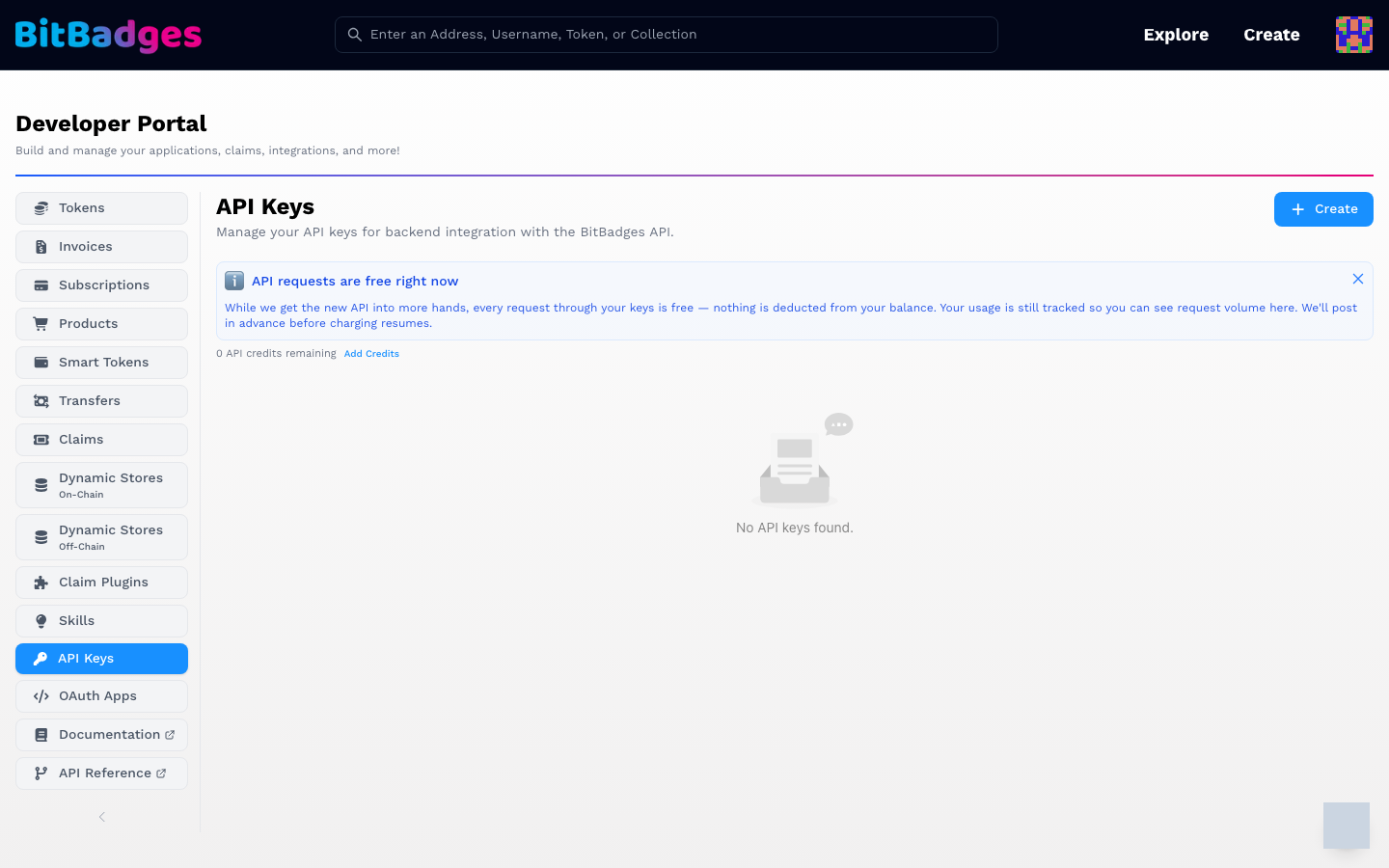Click the 'No API keys found.' text
The width and height of the screenshot is (1389, 868).
point(795,528)
